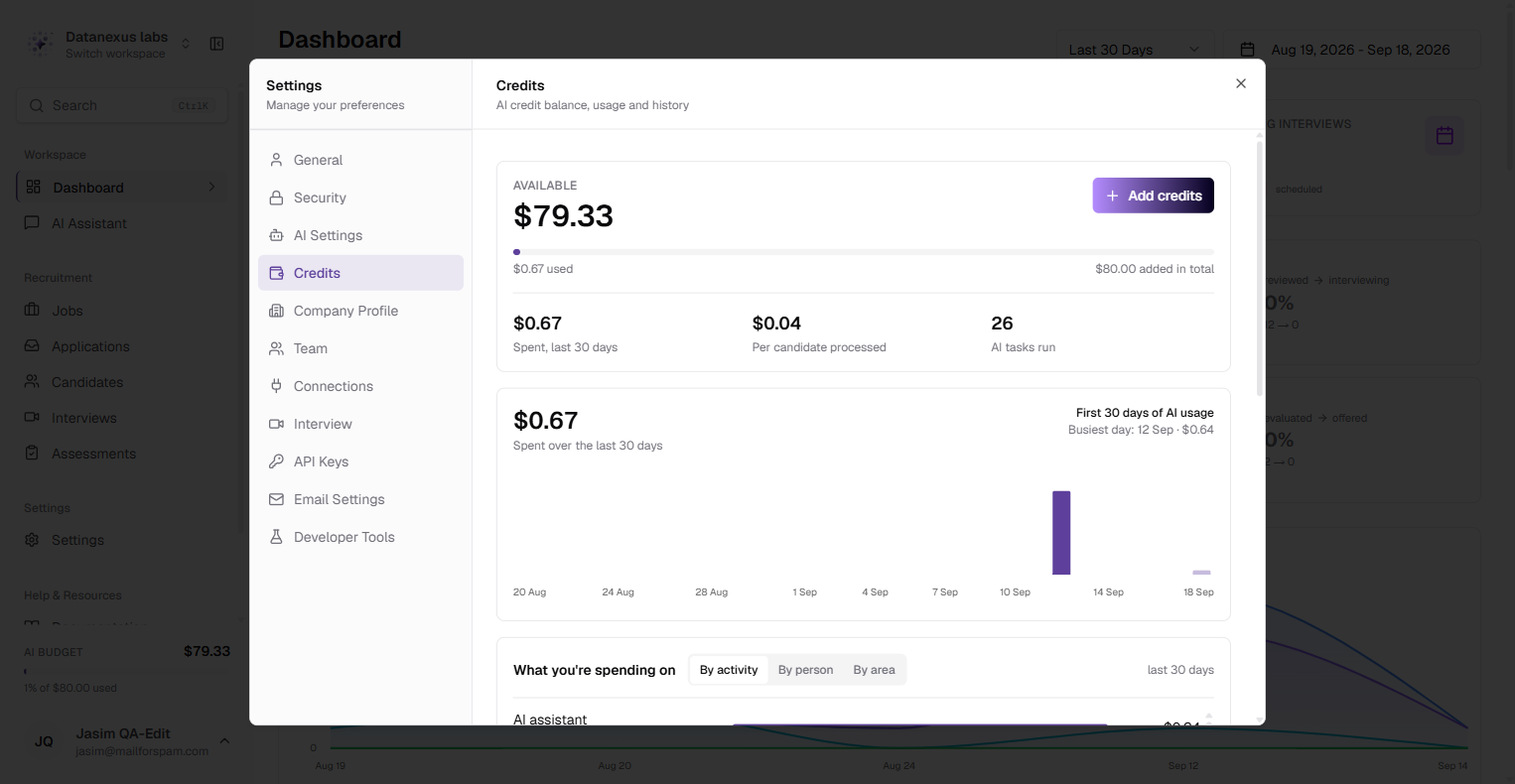Click the Credits wallet icon

(276, 273)
